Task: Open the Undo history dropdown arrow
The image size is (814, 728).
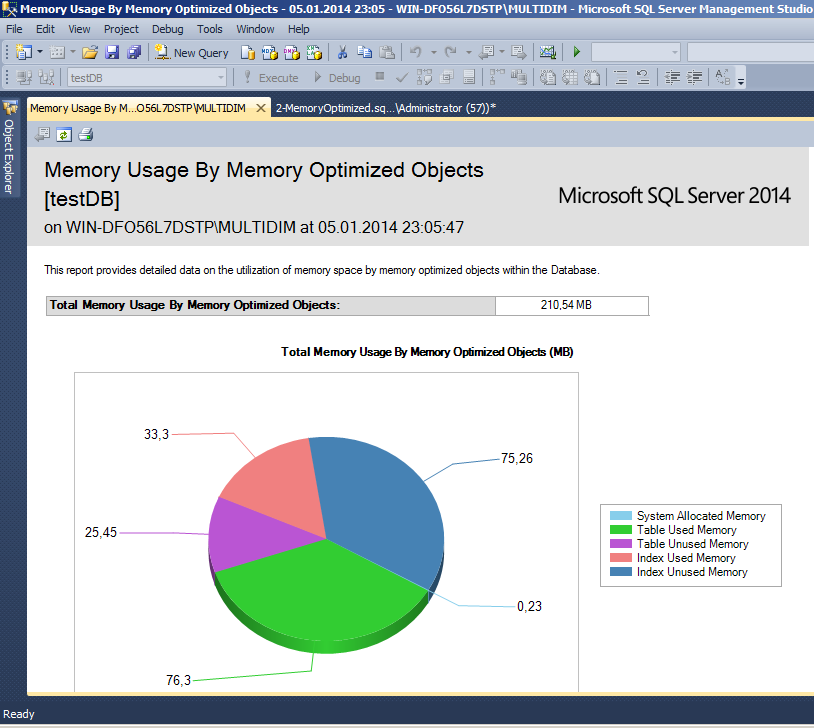Action: click(433, 52)
